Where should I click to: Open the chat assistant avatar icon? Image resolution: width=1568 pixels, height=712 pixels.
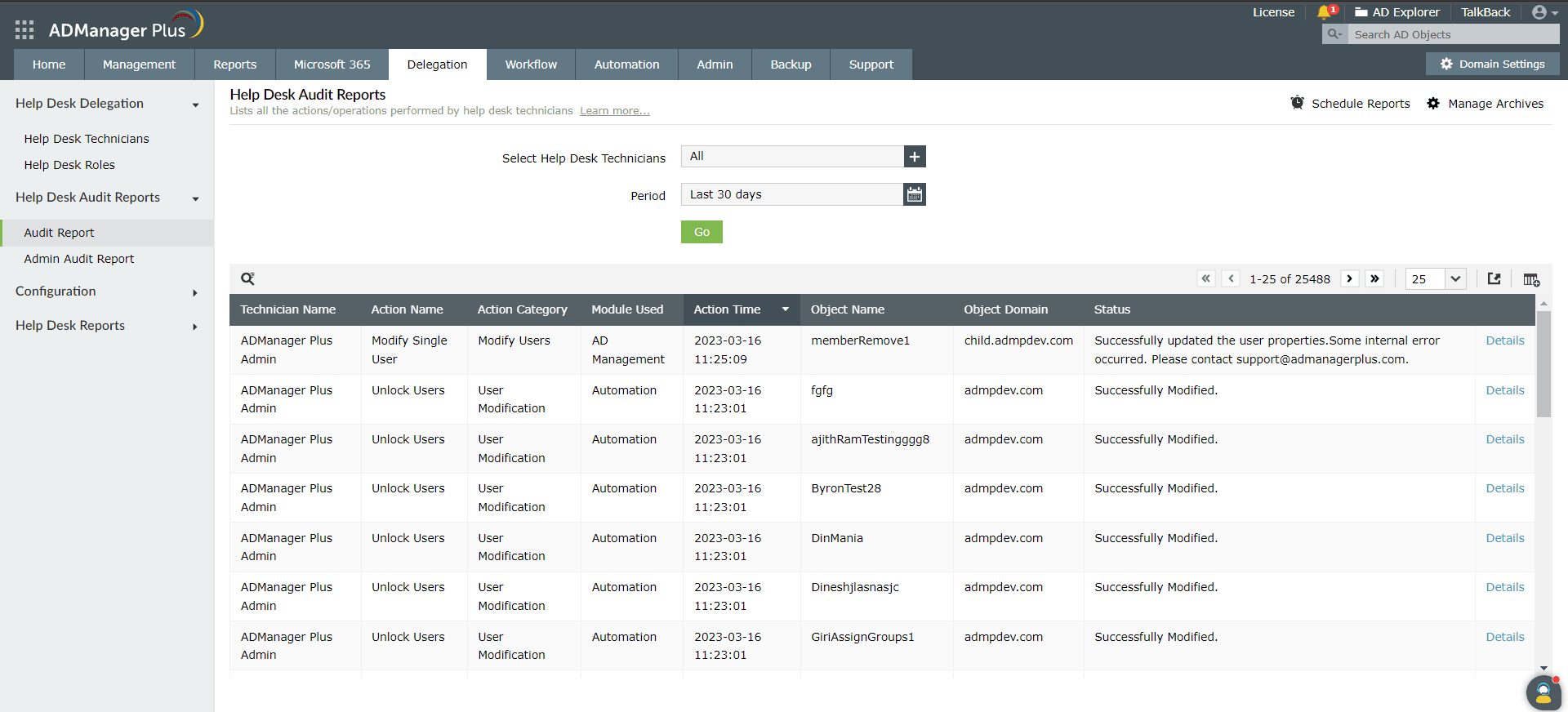[1543, 693]
